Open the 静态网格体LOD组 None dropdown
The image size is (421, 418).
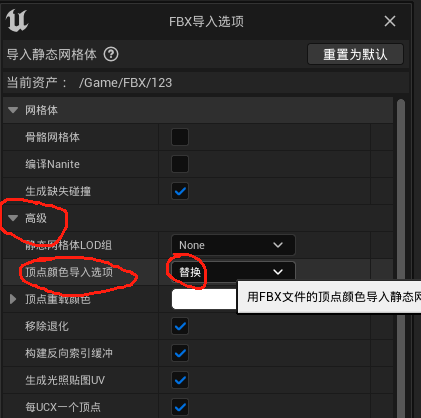click(233, 245)
